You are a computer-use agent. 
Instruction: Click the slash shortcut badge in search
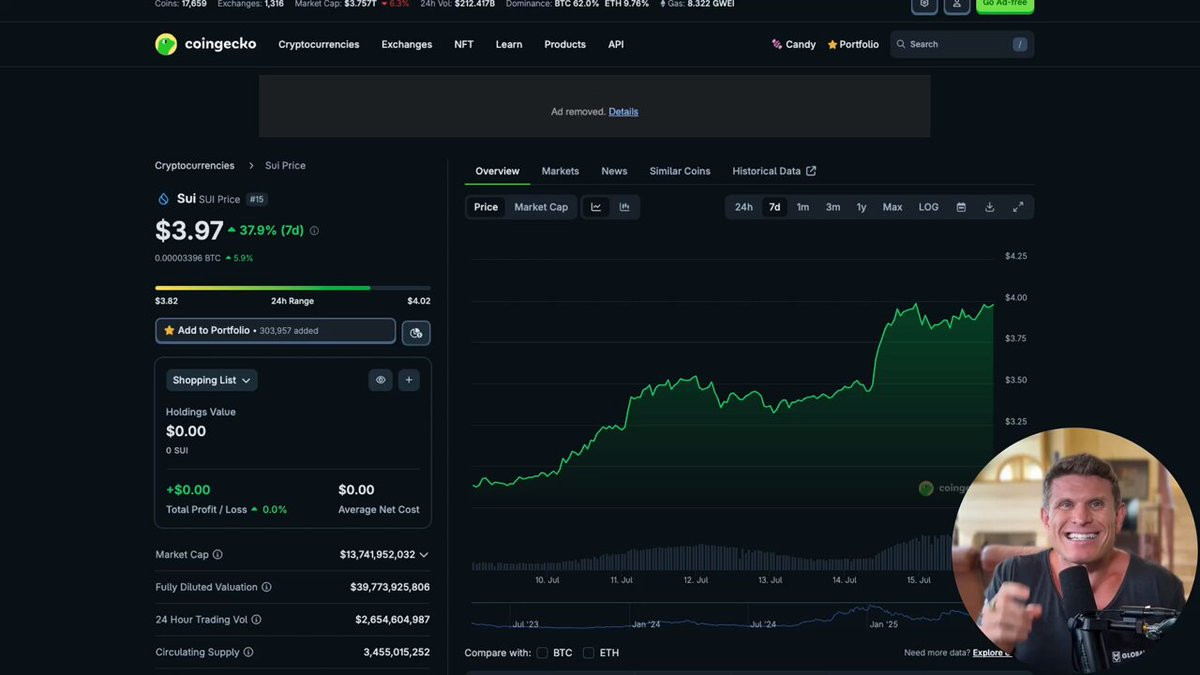click(x=1019, y=44)
